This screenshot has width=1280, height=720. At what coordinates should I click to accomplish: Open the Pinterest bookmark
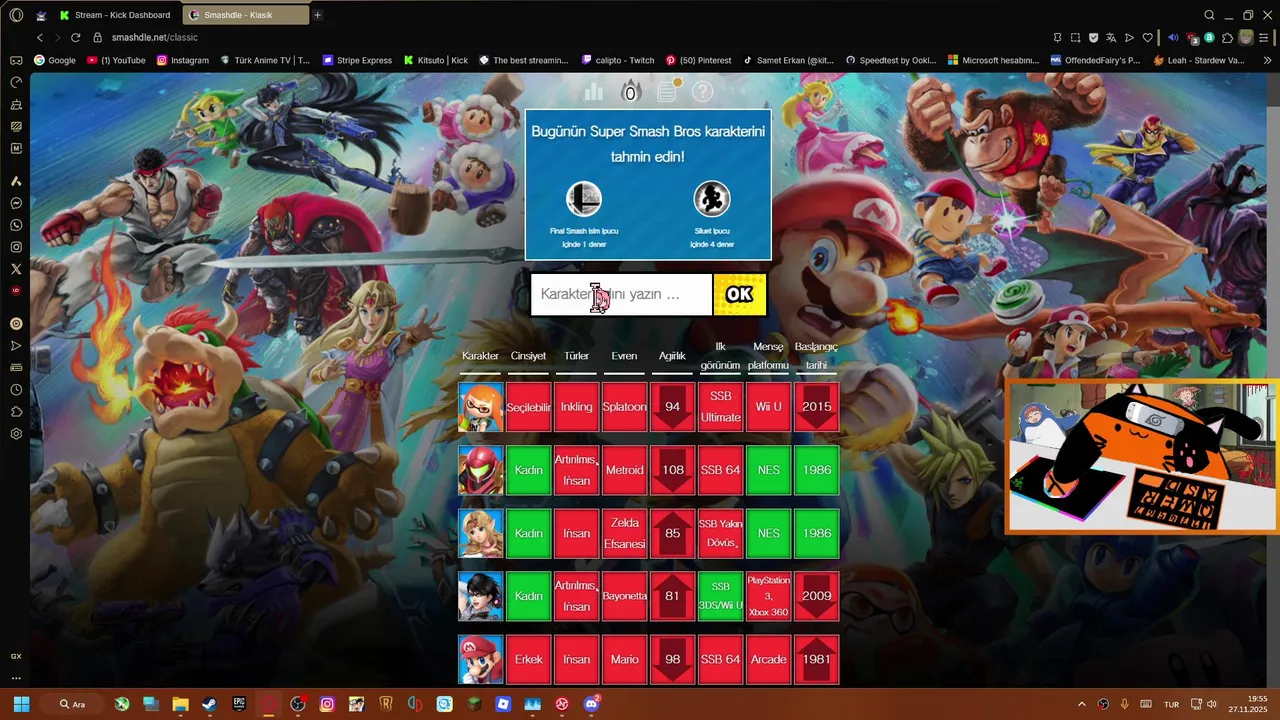coord(699,60)
